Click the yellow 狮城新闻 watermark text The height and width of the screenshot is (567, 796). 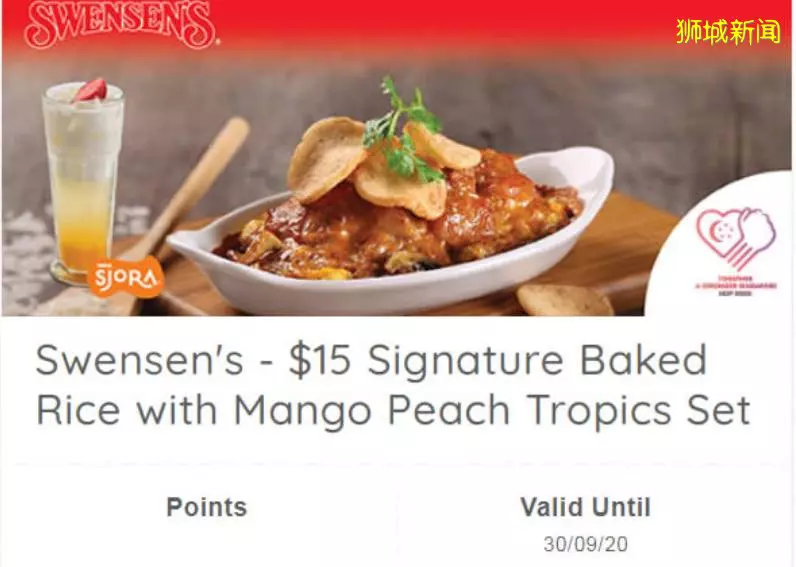(728, 31)
